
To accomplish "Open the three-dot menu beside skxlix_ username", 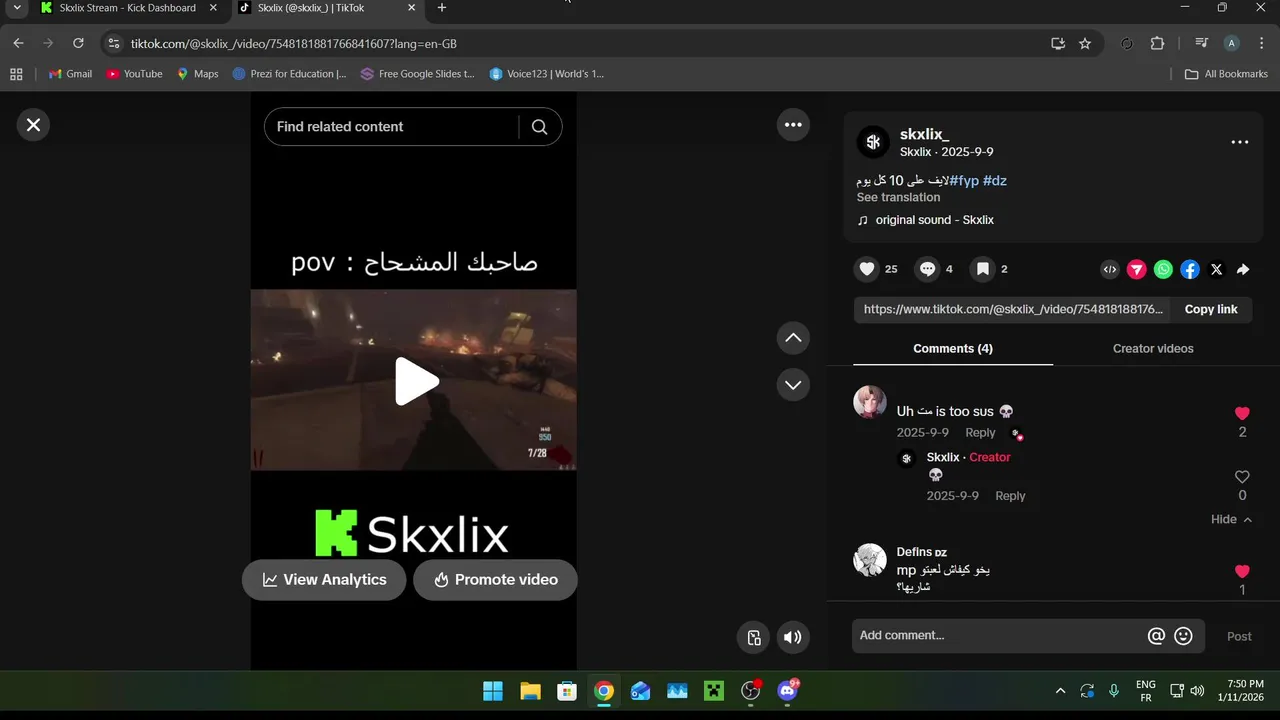I will 1240,142.
